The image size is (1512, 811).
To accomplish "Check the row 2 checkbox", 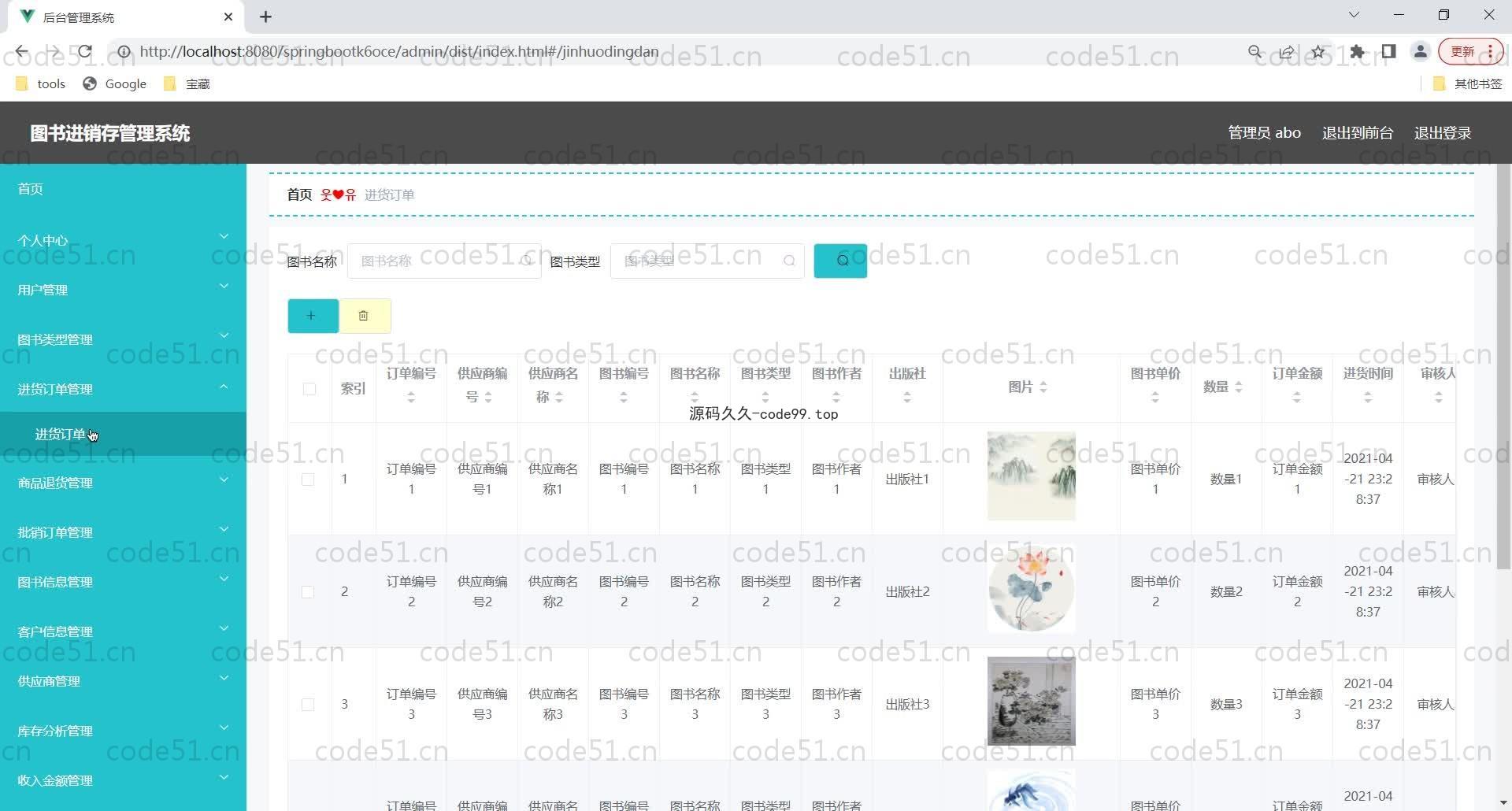I will 308,592.
